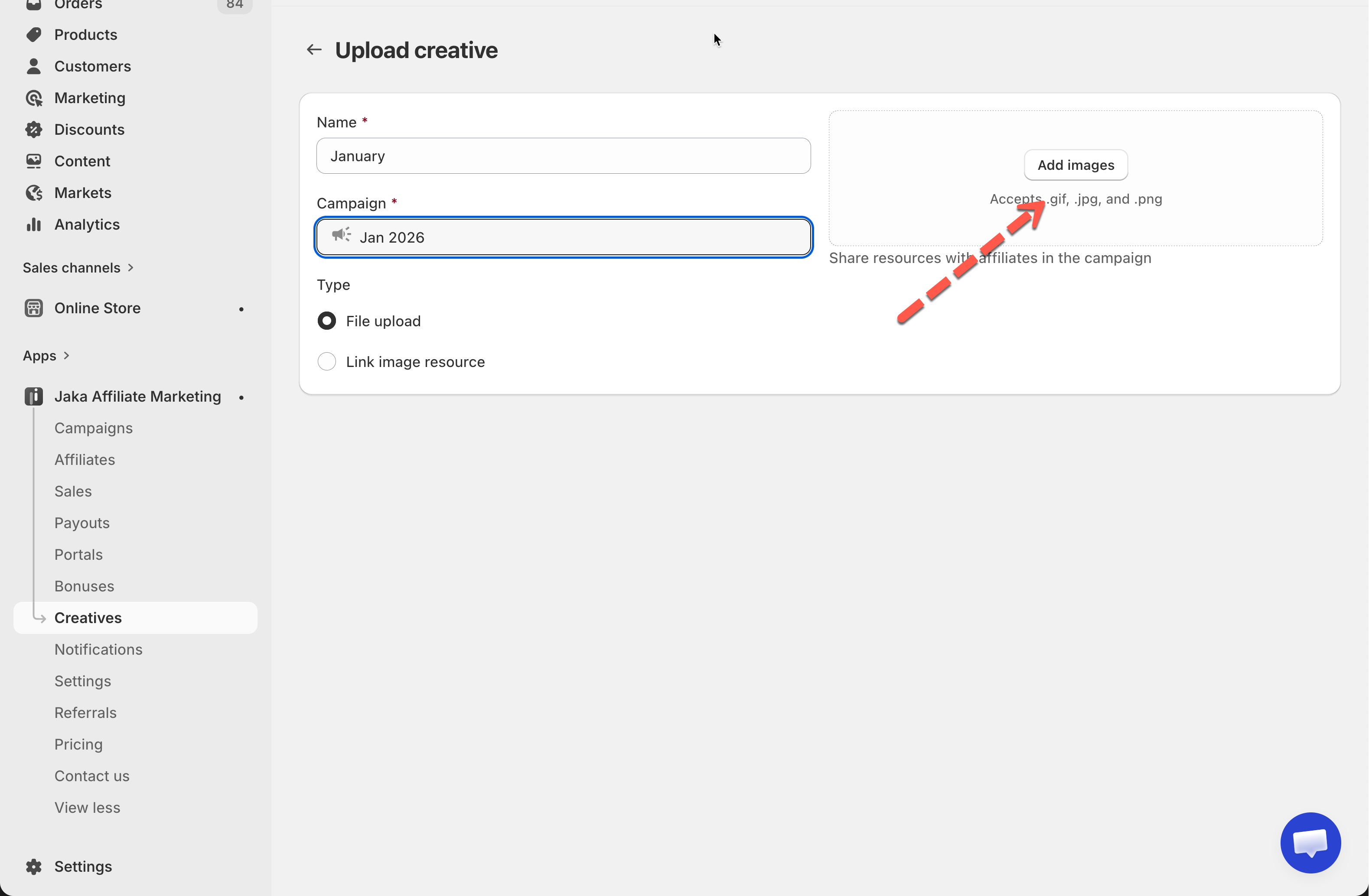Expand the Sales channels section
Image resolution: width=1369 pixels, height=896 pixels.
(x=130, y=268)
